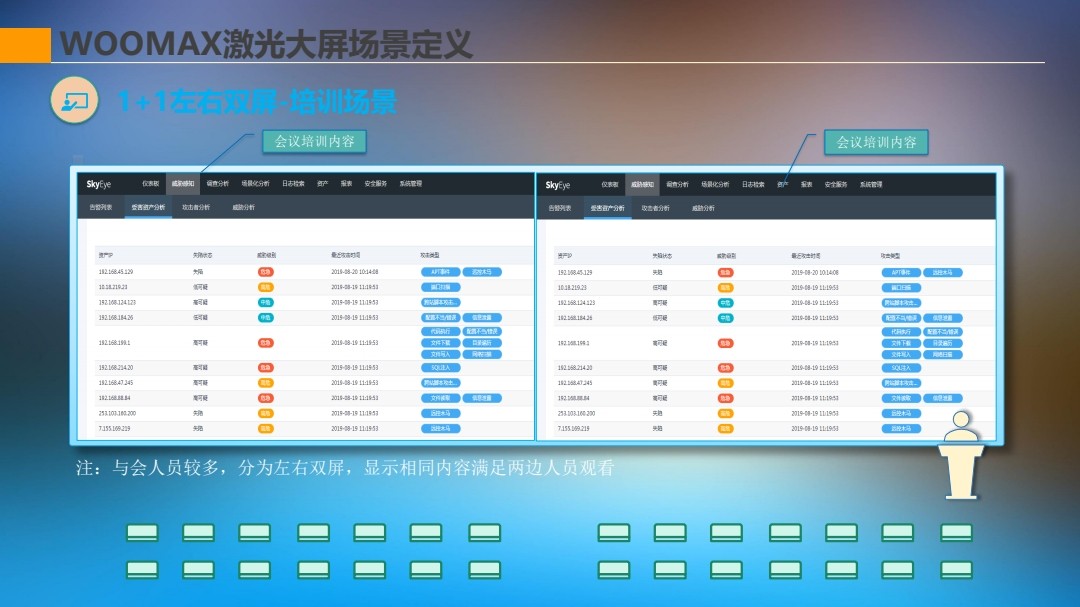The image size is (1080, 607).
Task: Click 文件下载 tag in left screen
Action: (x=440, y=343)
